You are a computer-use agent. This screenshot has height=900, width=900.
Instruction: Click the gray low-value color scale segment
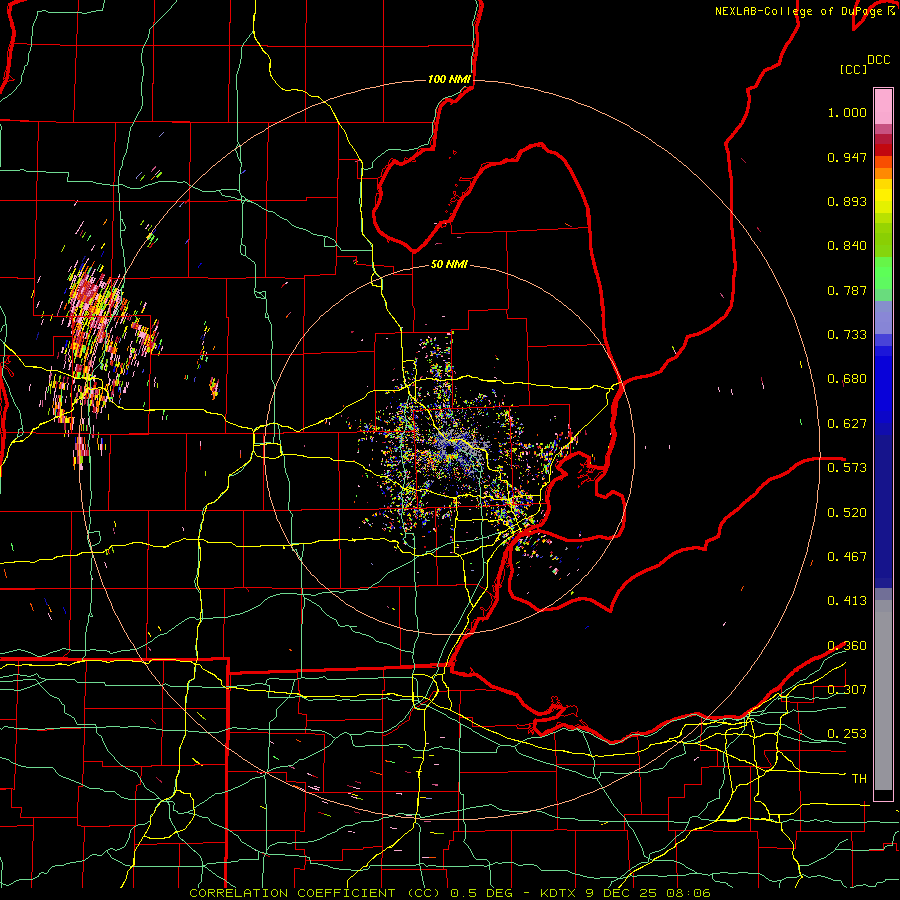click(883, 695)
